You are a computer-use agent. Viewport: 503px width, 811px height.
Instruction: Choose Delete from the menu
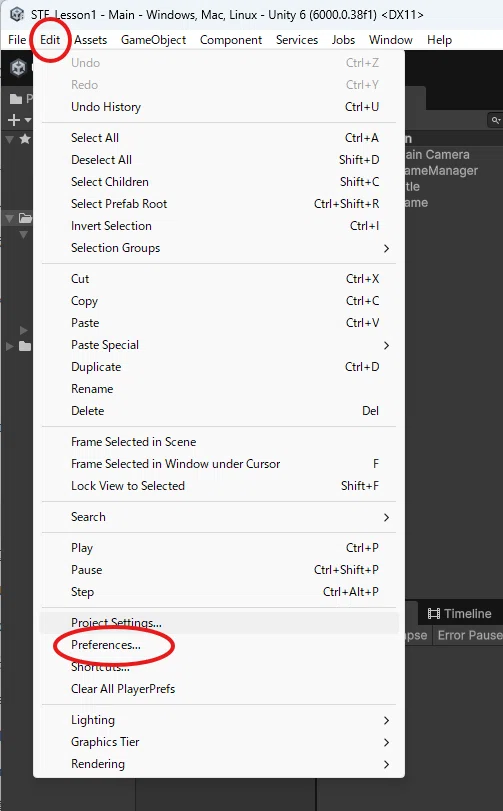pos(219,411)
